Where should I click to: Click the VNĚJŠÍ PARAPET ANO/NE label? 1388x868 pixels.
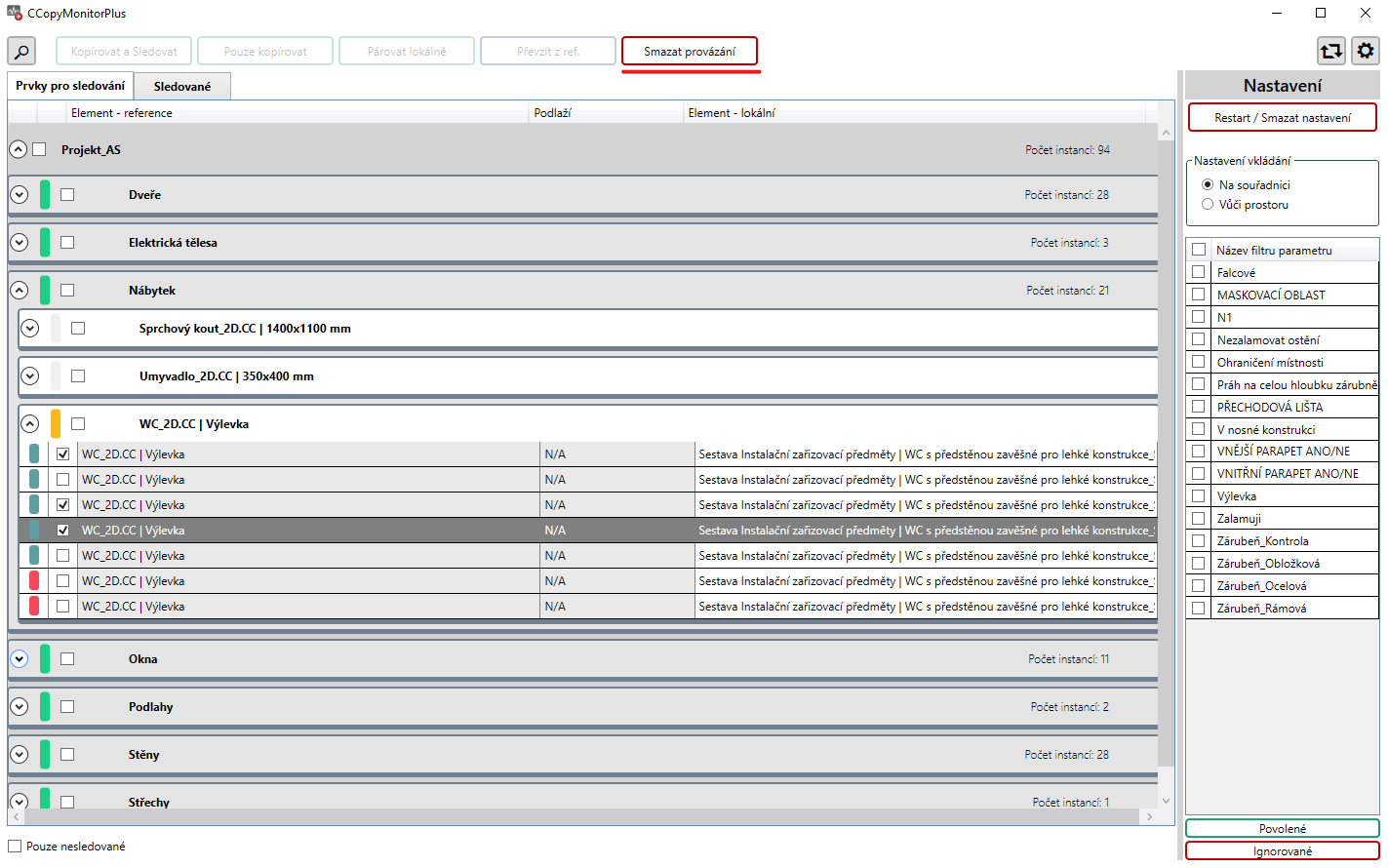(x=1284, y=452)
